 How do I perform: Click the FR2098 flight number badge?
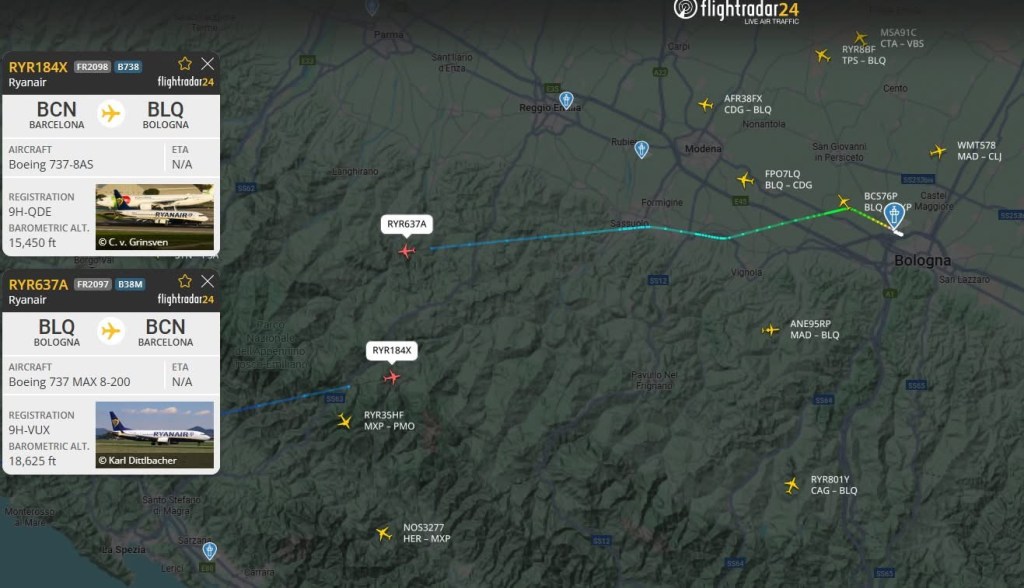pyautogui.click(x=92, y=67)
